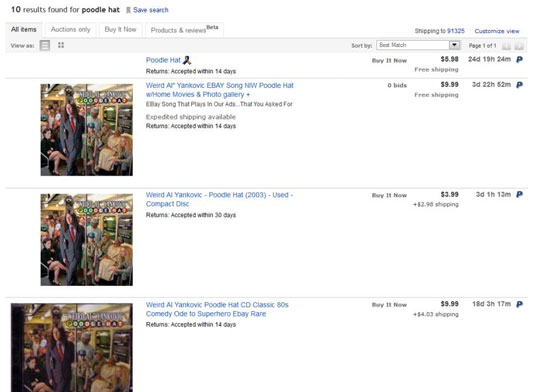This screenshot has width=535, height=392.
Task: Open the Sort by Best Match dropdown
Action: pos(418,45)
